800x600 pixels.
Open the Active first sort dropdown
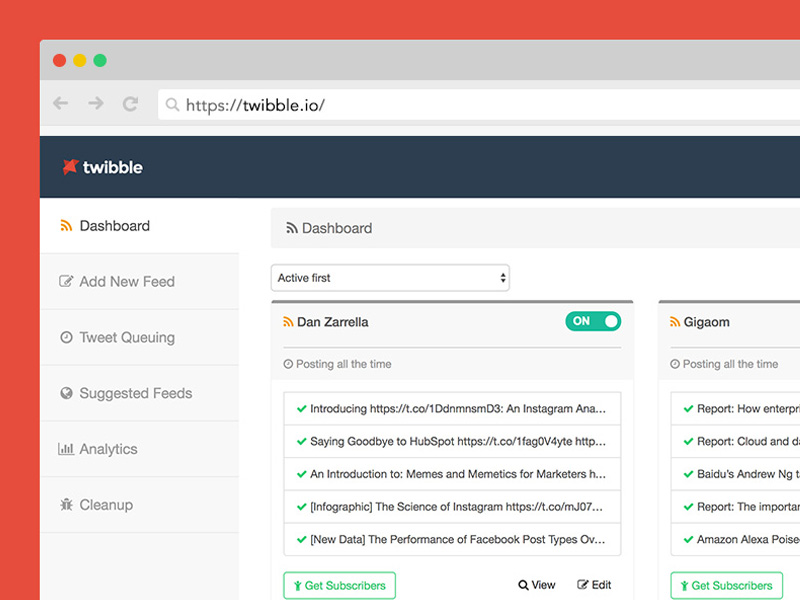pyautogui.click(x=390, y=278)
